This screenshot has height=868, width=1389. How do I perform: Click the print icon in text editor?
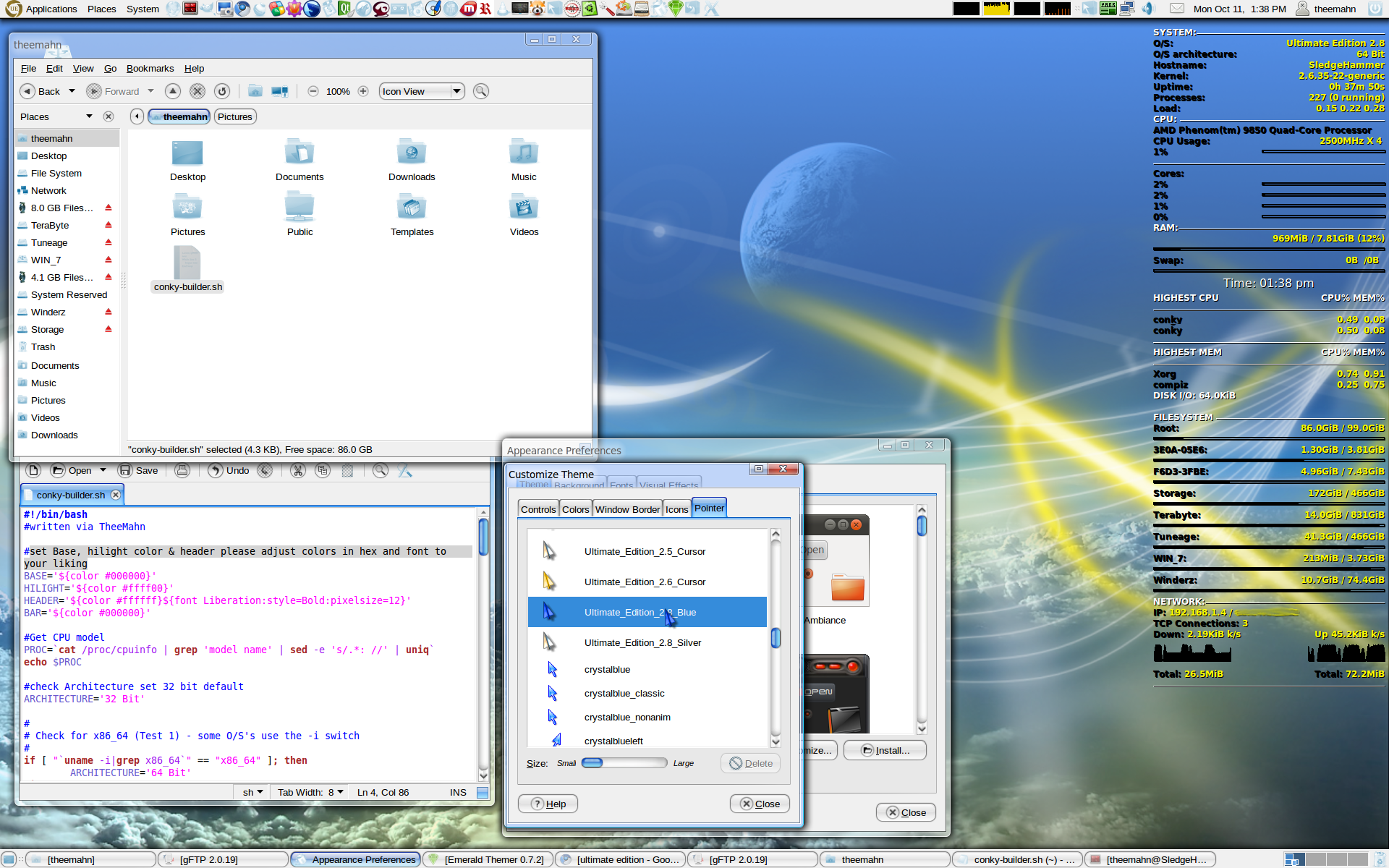182,471
